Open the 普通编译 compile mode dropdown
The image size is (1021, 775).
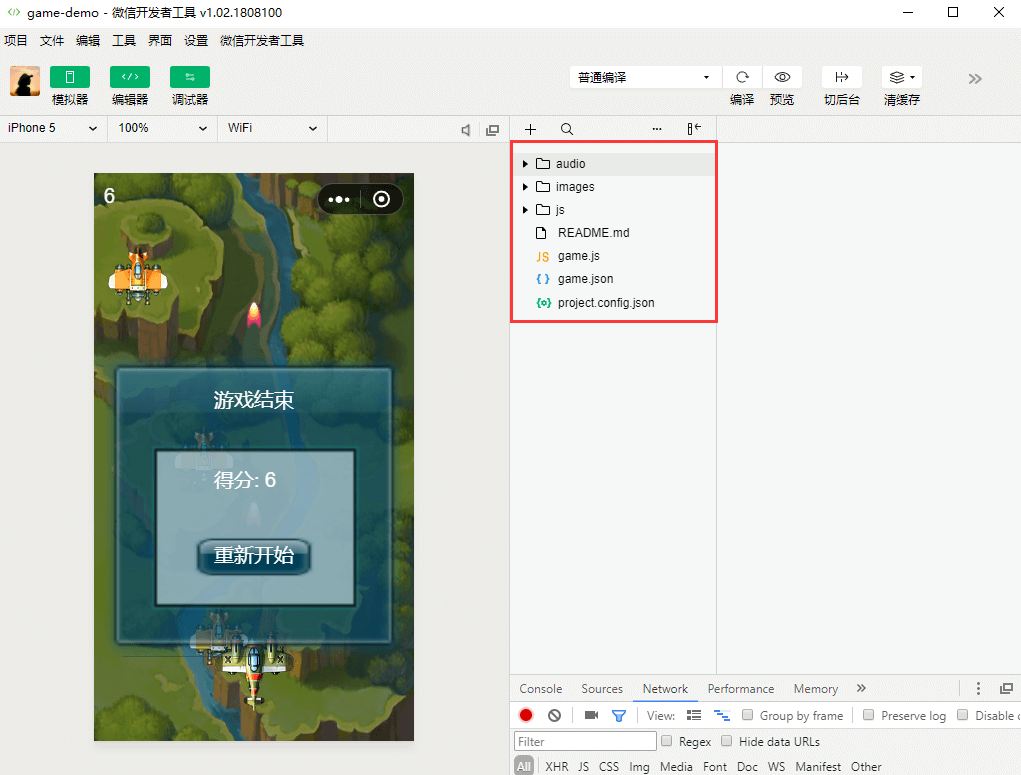pyautogui.click(x=645, y=77)
